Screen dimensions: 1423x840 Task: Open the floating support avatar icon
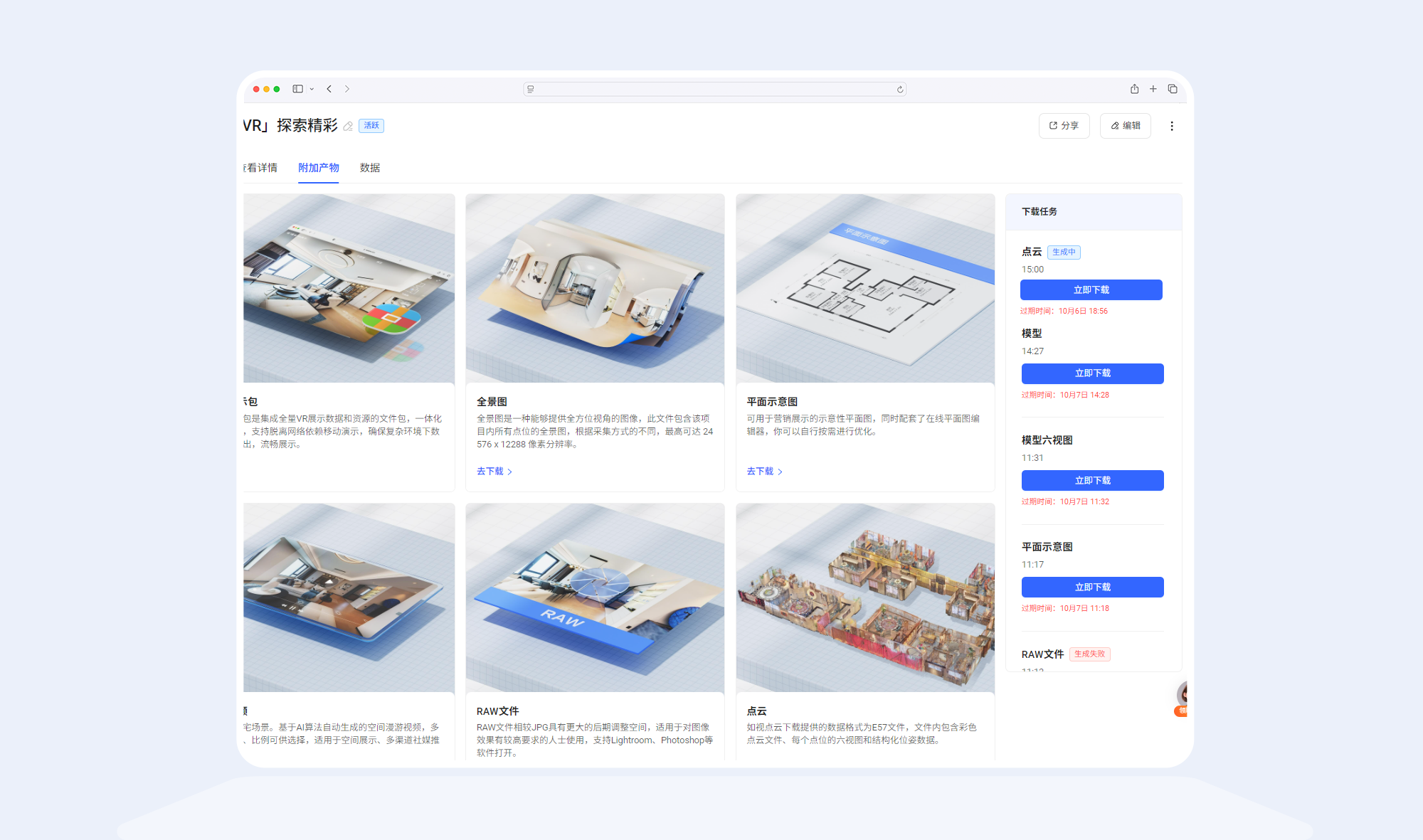click(x=1182, y=697)
